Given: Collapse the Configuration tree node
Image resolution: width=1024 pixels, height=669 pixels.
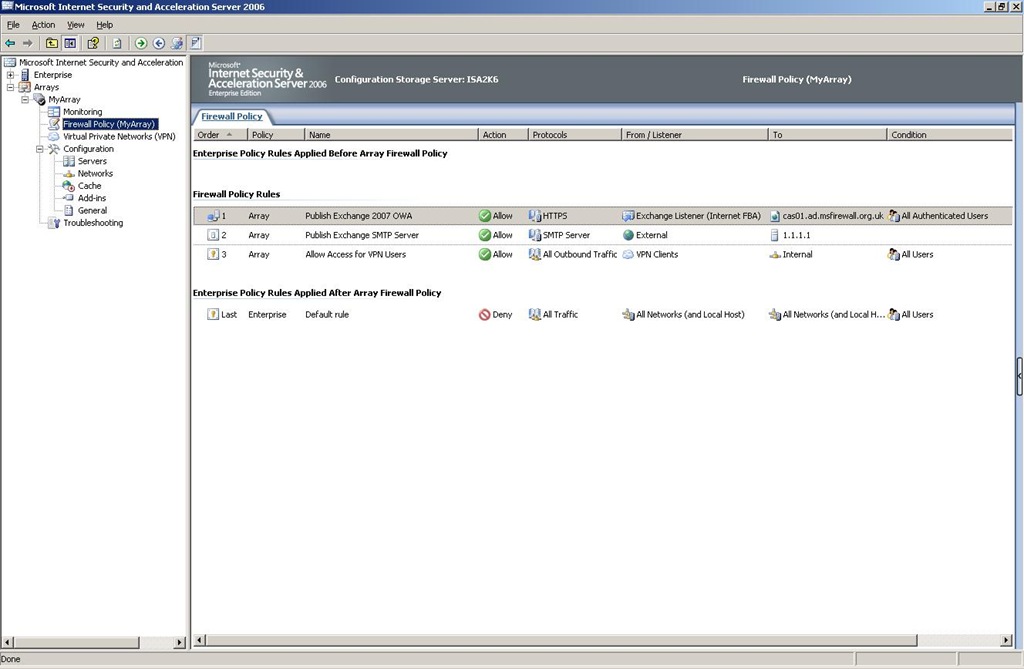Looking at the screenshot, I should [x=39, y=149].
